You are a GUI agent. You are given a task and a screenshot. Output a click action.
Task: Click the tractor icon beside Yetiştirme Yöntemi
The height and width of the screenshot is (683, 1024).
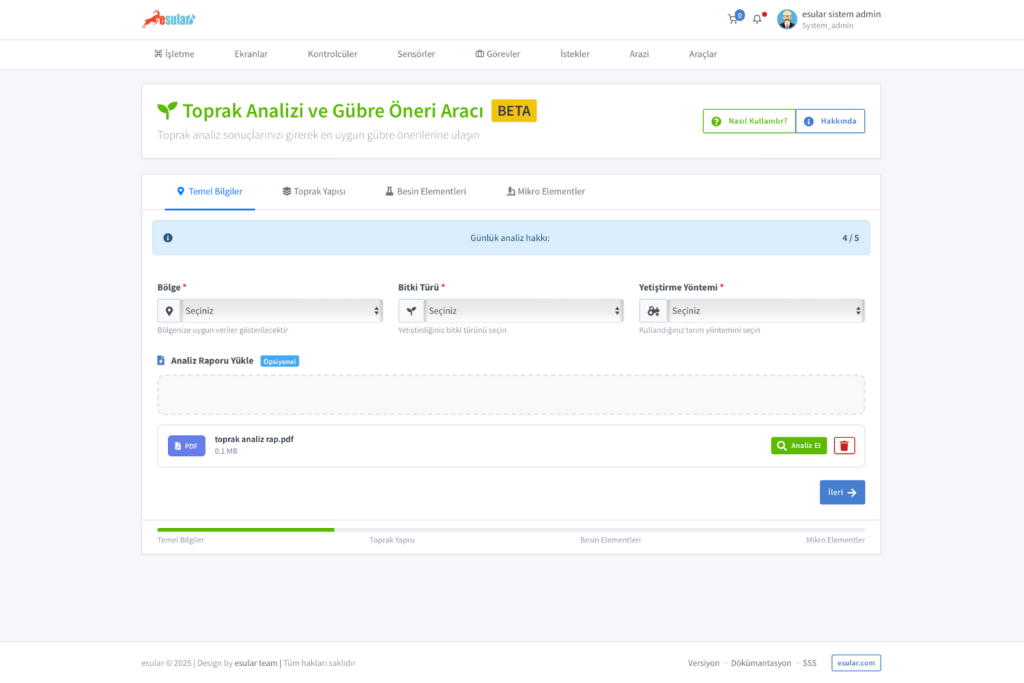pos(652,311)
